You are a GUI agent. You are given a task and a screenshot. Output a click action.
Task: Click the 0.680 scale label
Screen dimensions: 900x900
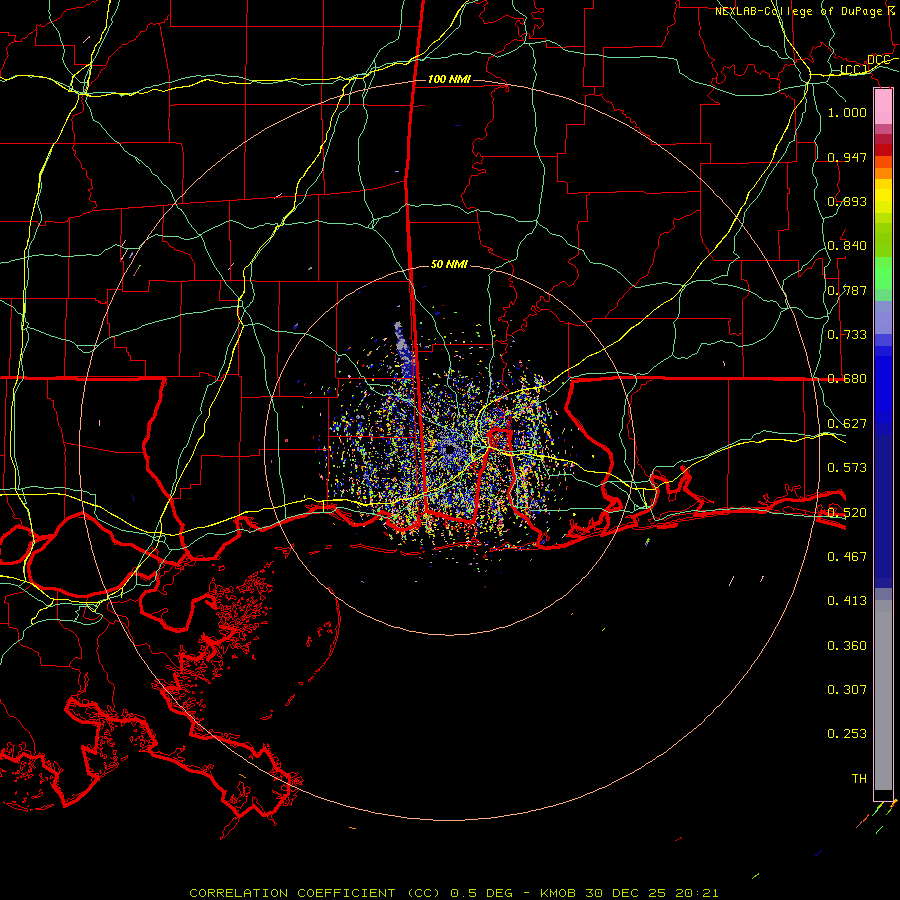[x=847, y=379]
